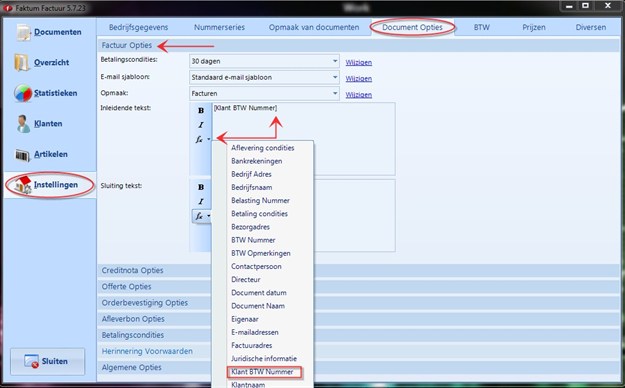Select Document Naam from field menu
The image size is (625, 388).
pos(258,306)
